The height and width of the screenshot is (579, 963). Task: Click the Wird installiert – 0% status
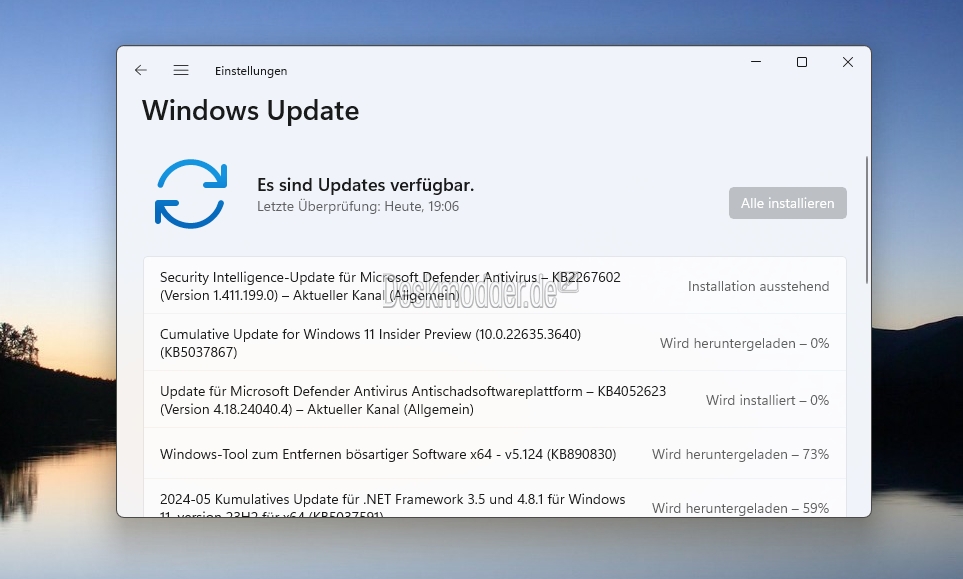click(768, 400)
